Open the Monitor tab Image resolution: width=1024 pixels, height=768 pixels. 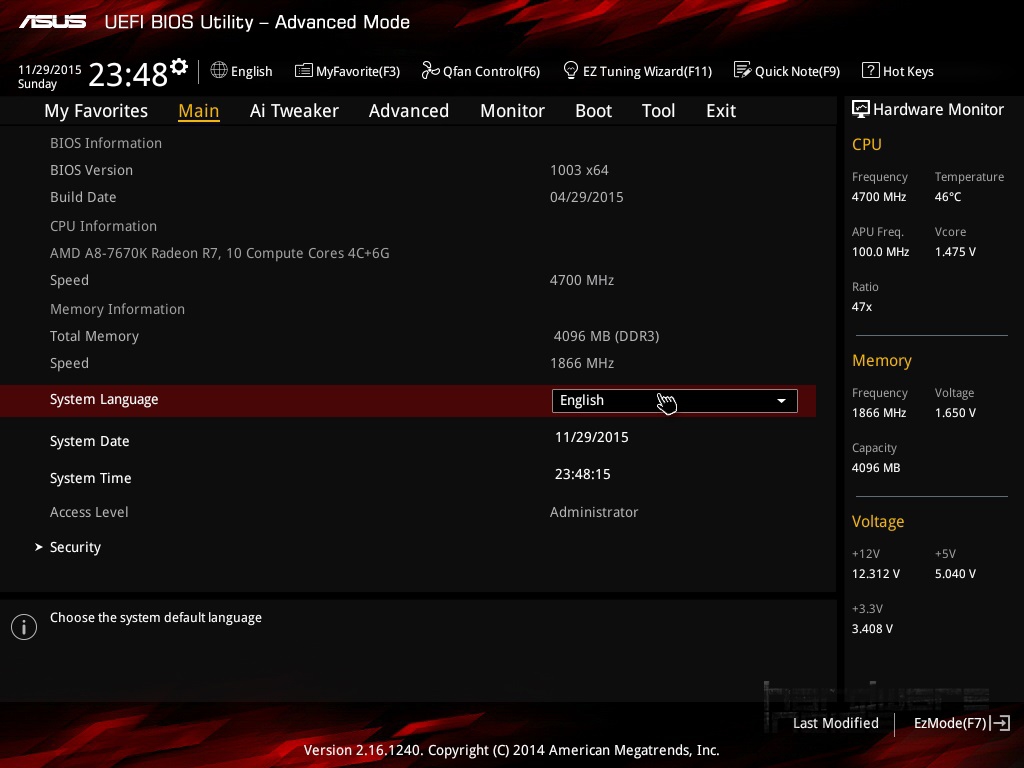point(512,111)
